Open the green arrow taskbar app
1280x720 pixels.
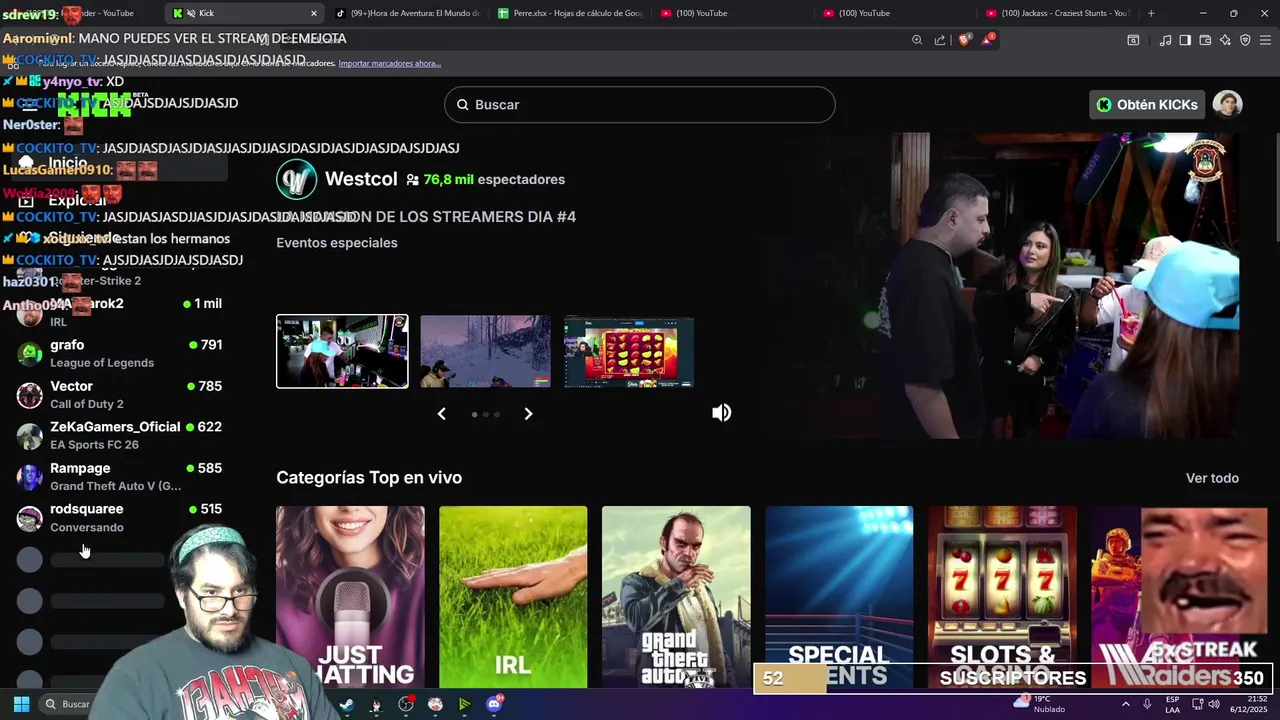[x=464, y=704]
